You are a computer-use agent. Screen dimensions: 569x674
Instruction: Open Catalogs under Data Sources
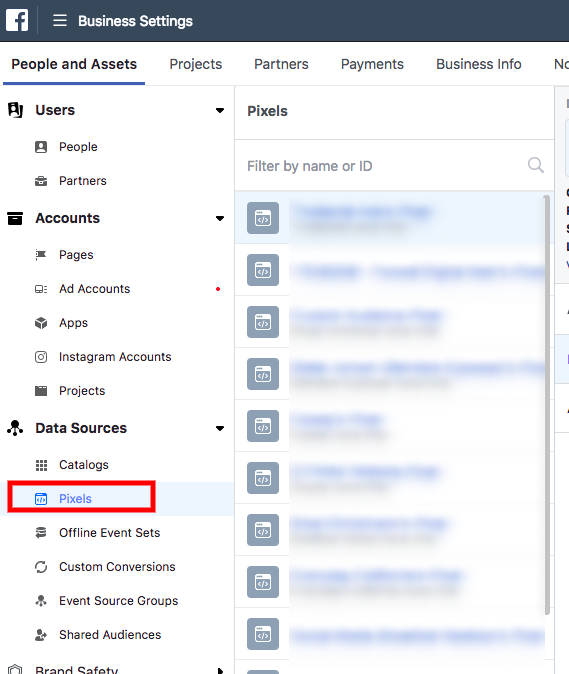coord(84,465)
